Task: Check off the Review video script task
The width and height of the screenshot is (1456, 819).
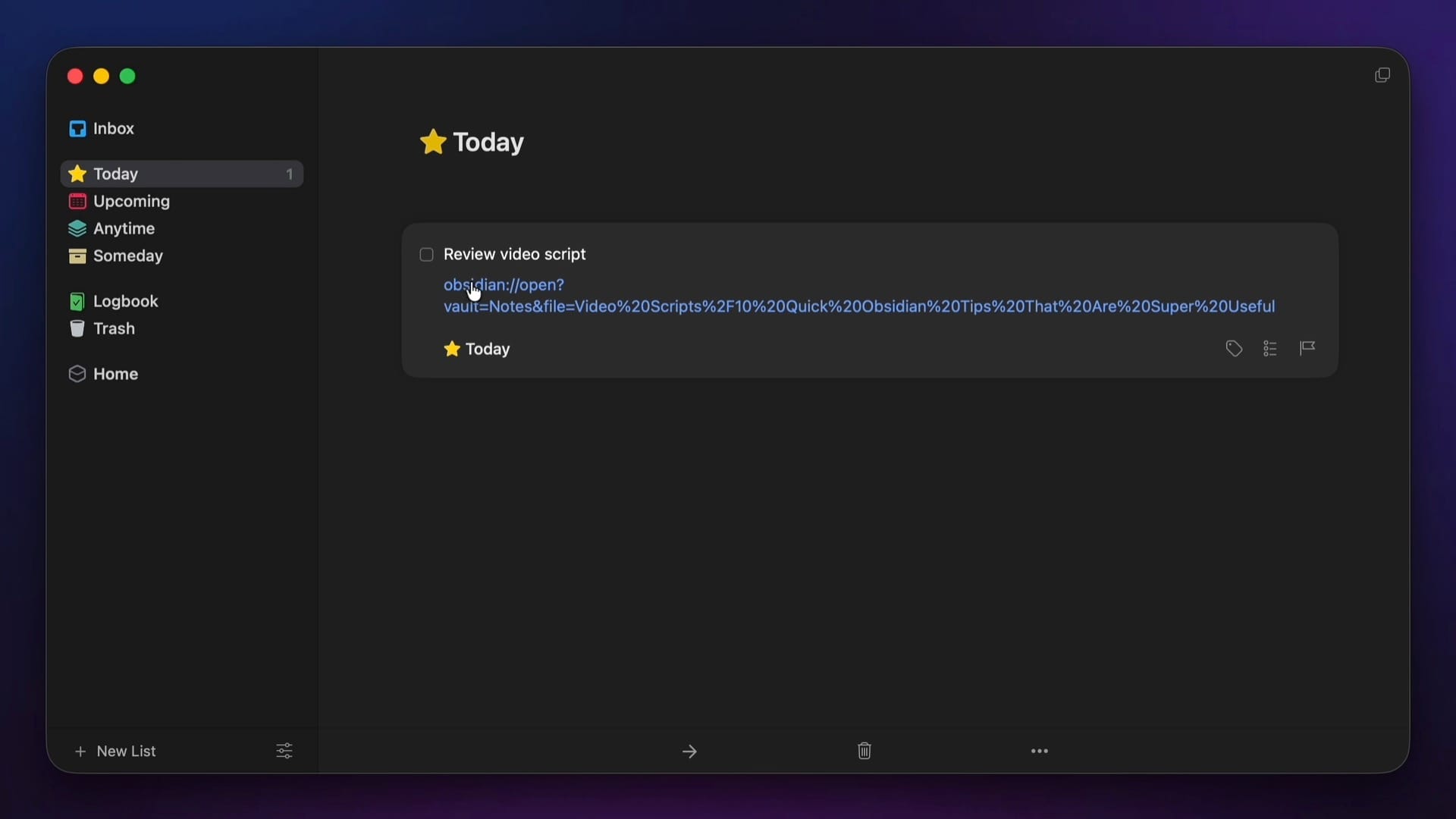Action: [427, 255]
